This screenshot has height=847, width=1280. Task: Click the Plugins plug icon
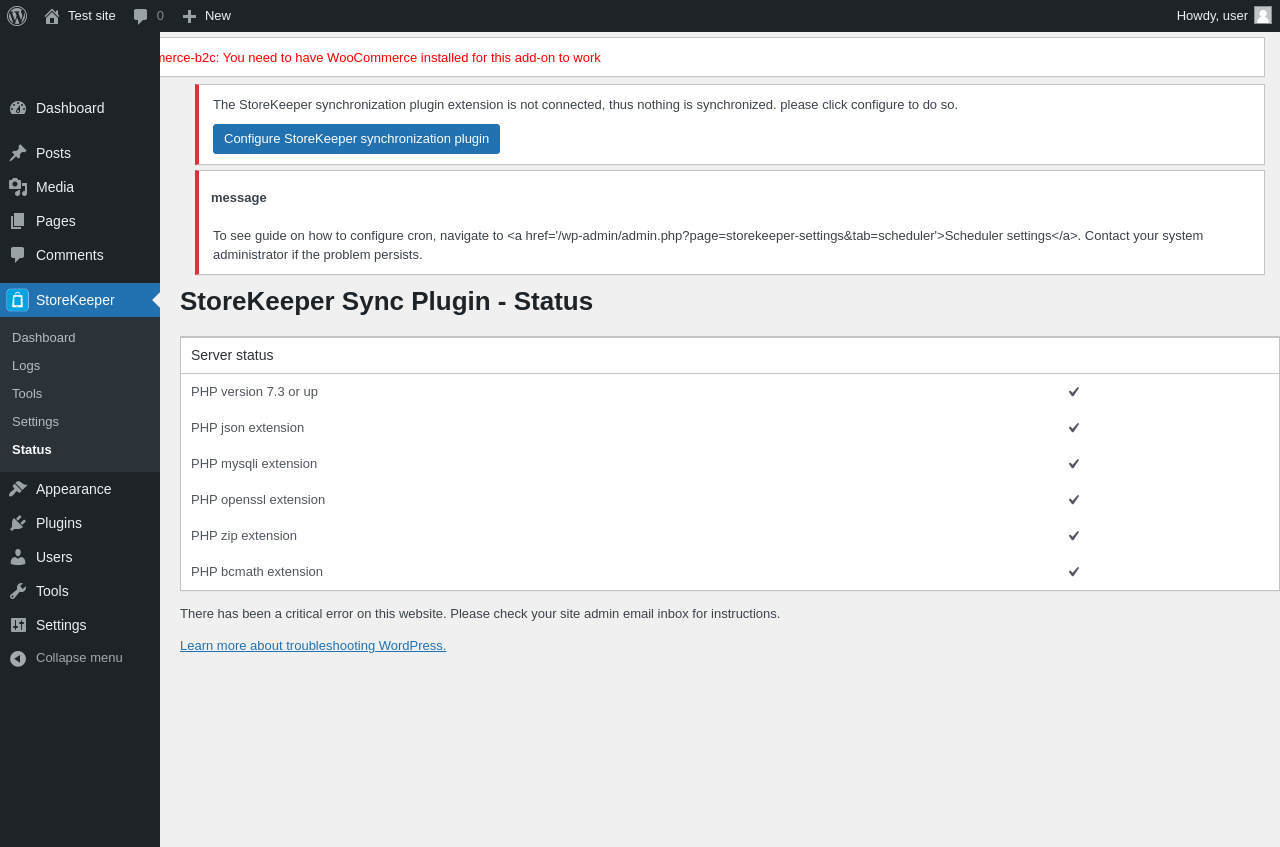(x=18, y=523)
